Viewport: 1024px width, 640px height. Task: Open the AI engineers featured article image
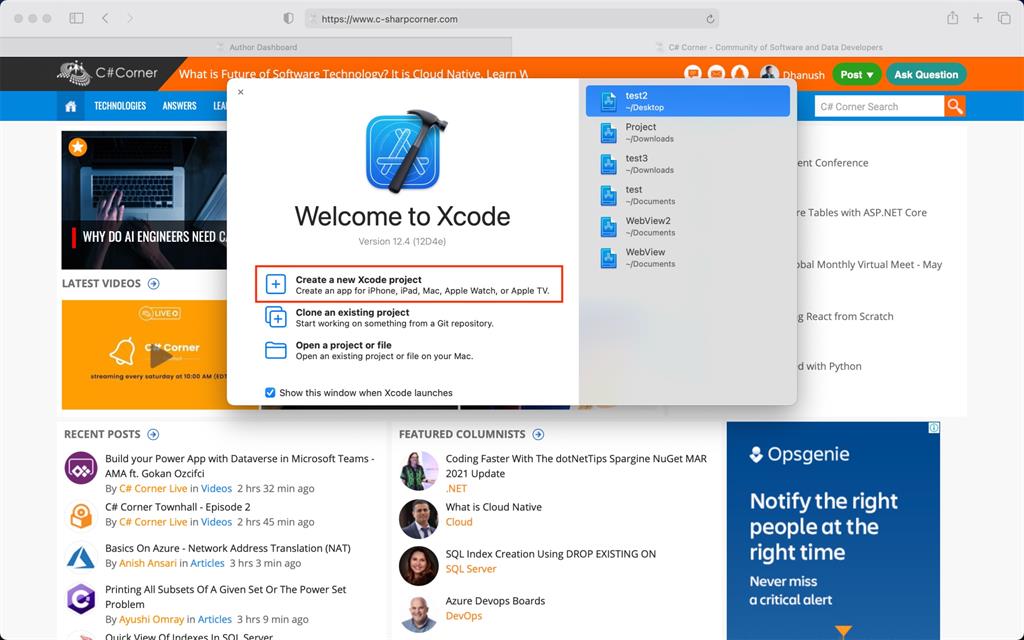(x=144, y=200)
